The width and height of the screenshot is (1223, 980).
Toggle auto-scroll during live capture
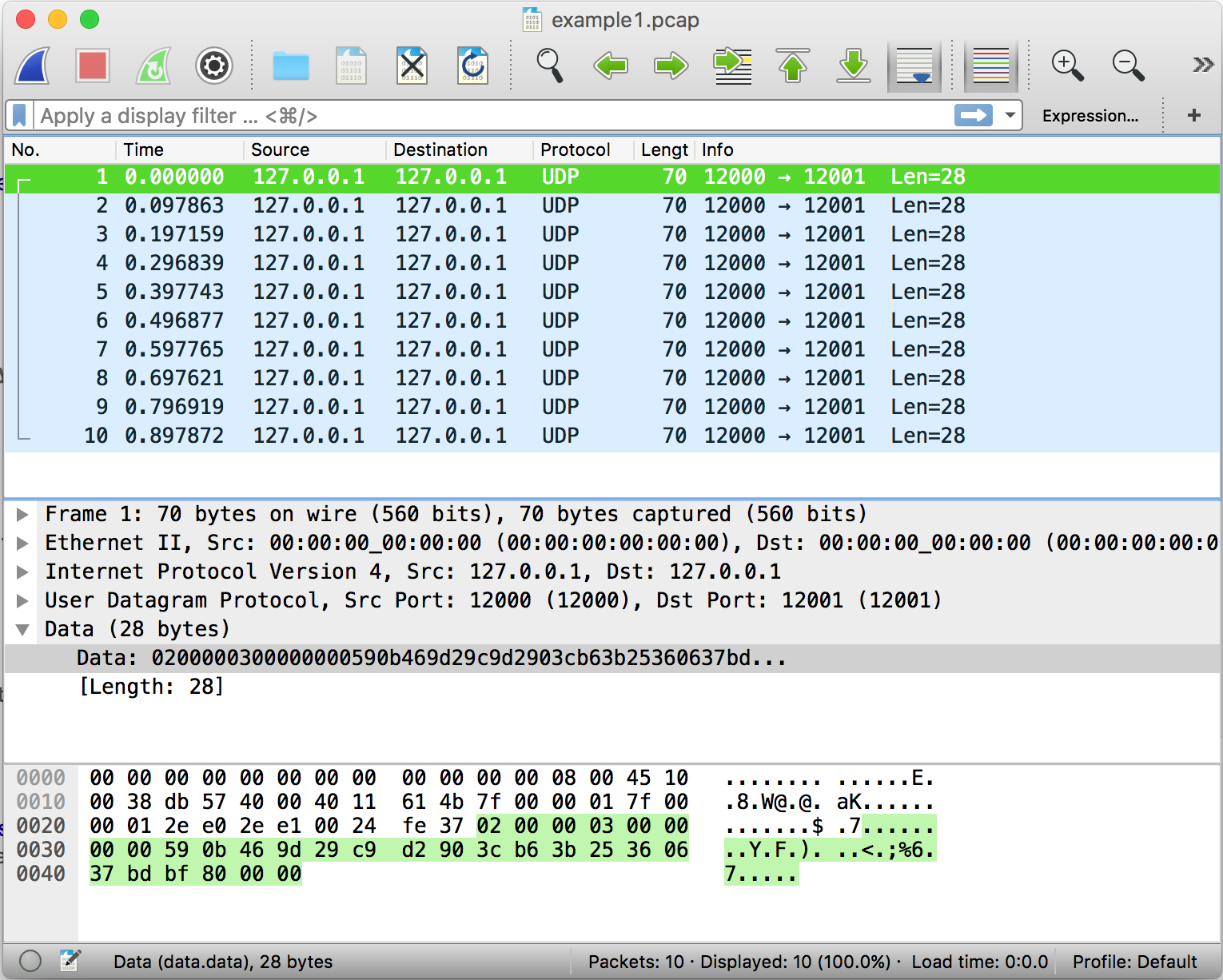(914, 66)
